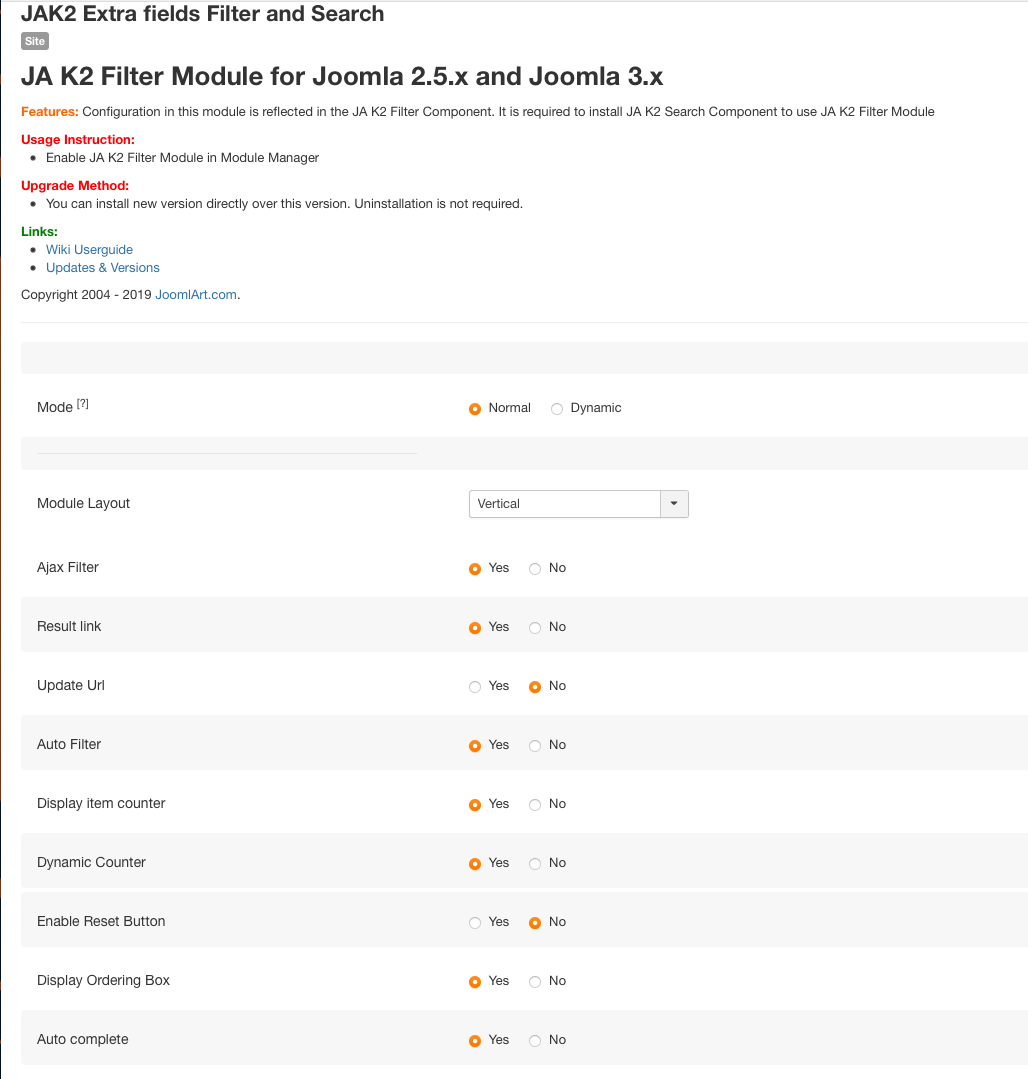Keep Ajax Filter set to Yes
Image resolution: width=1028 pixels, height=1079 pixels.
(475, 569)
